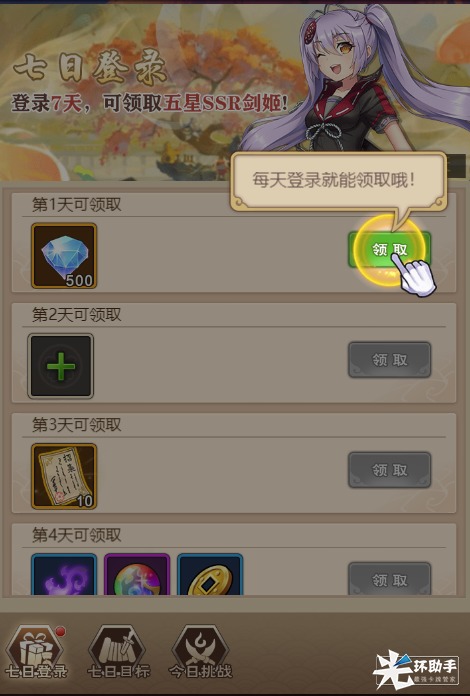Tap the summon scroll icon with 10
The width and height of the screenshot is (470, 696).
click(64, 476)
